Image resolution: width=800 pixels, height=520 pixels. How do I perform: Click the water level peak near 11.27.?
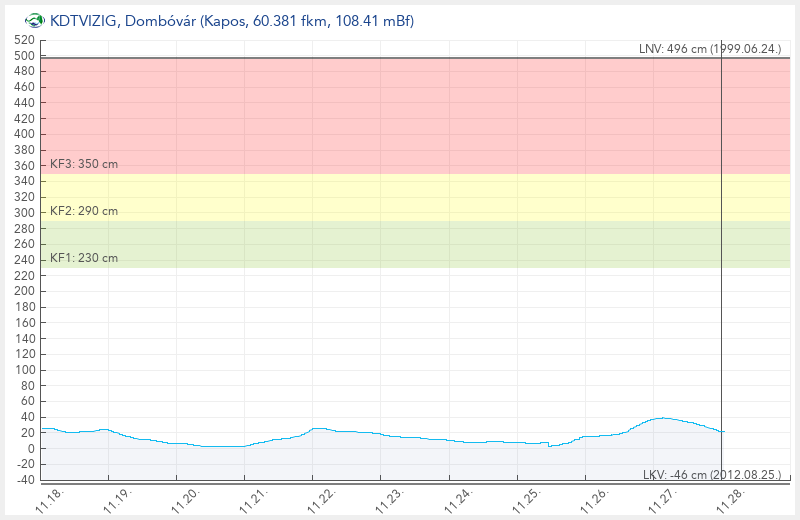coord(661,418)
